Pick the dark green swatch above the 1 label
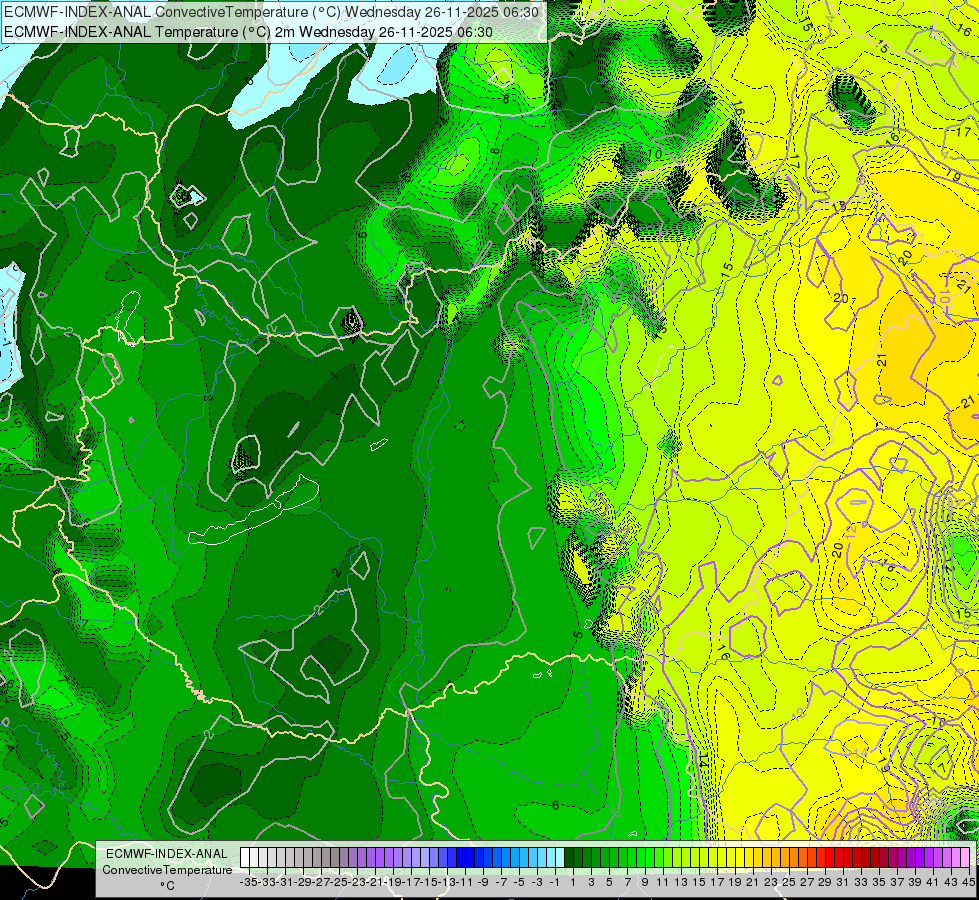Viewport: 979px width, 900px height. point(578,857)
